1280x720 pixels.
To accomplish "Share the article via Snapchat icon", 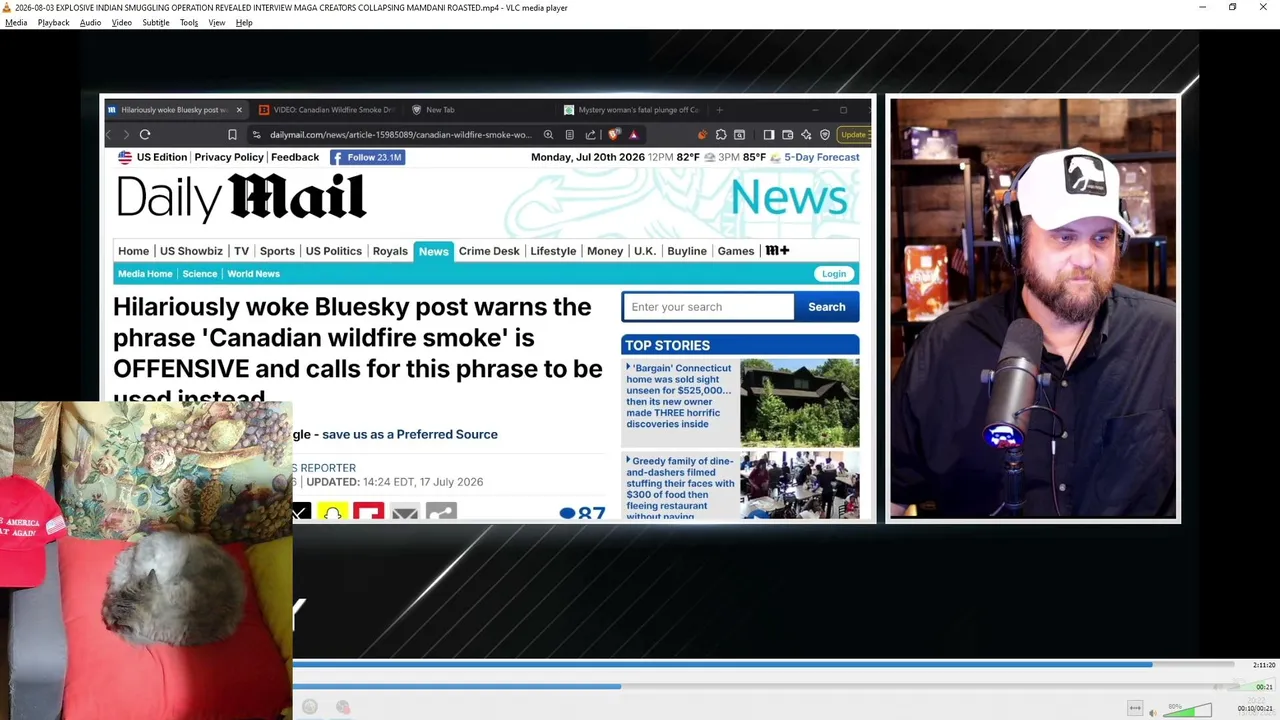I will (332, 513).
